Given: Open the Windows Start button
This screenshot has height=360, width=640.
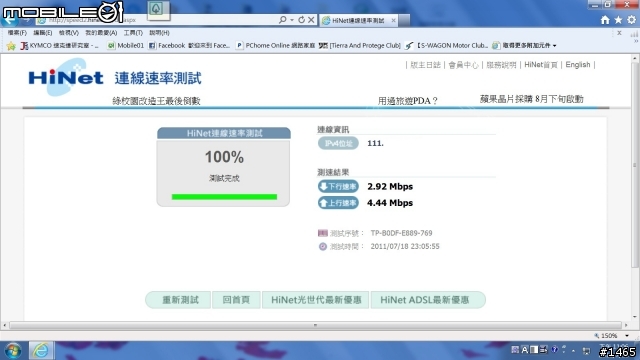Looking at the screenshot, I should pyautogui.click(x=13, y=351).
